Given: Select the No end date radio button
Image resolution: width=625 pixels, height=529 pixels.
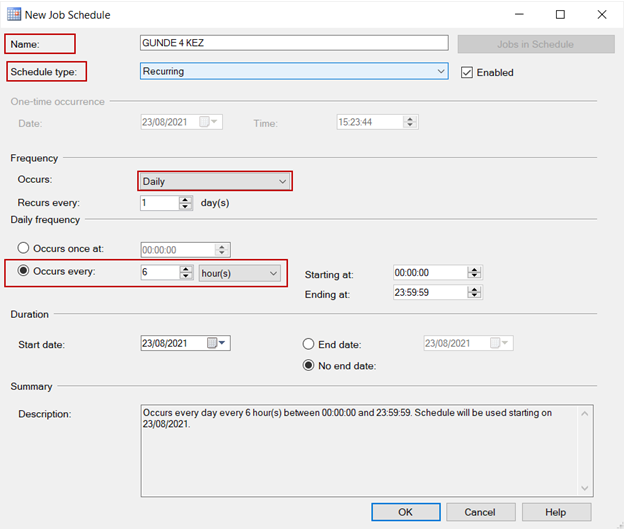Looking at the screenshot, I should (x=308, y=365).
